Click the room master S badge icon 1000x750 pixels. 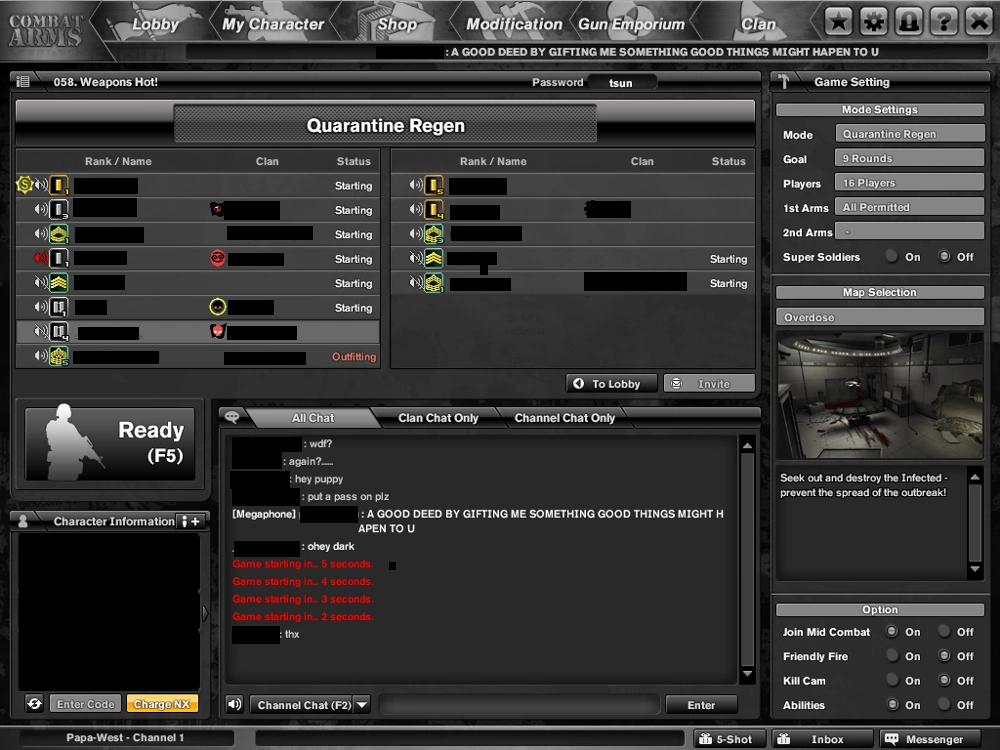(x=24, y=185)
